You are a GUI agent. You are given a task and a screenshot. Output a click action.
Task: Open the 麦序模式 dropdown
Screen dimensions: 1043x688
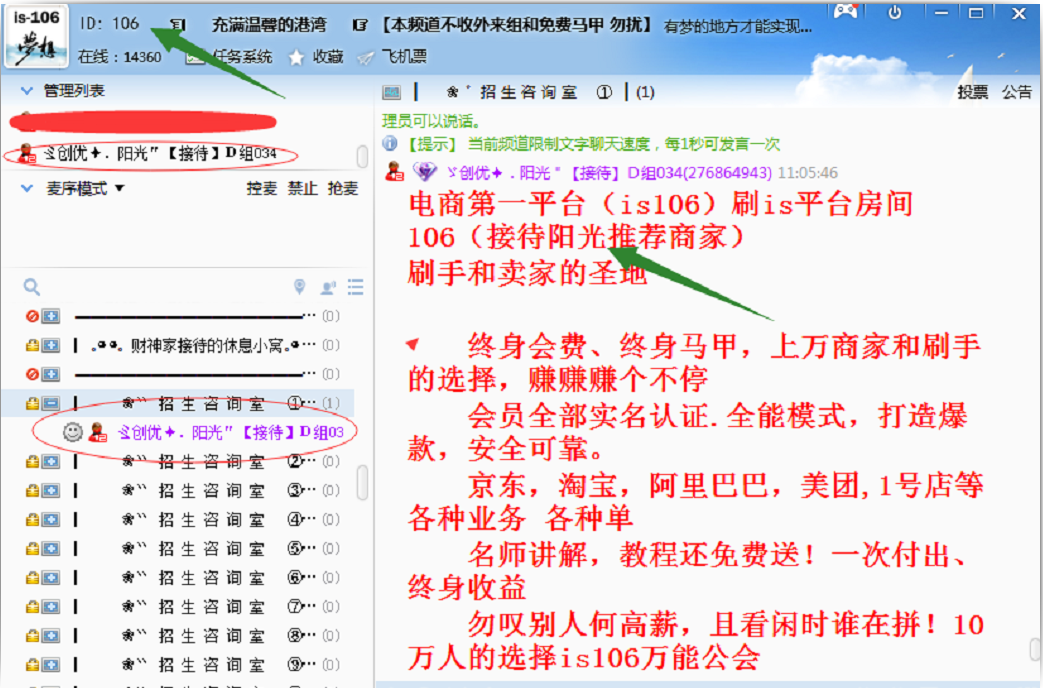[120, 188]
